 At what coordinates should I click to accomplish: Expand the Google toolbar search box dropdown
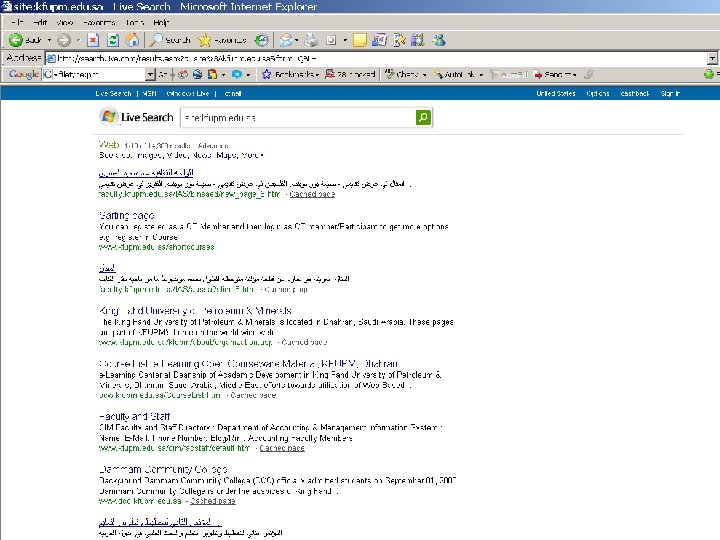(151, 74)
